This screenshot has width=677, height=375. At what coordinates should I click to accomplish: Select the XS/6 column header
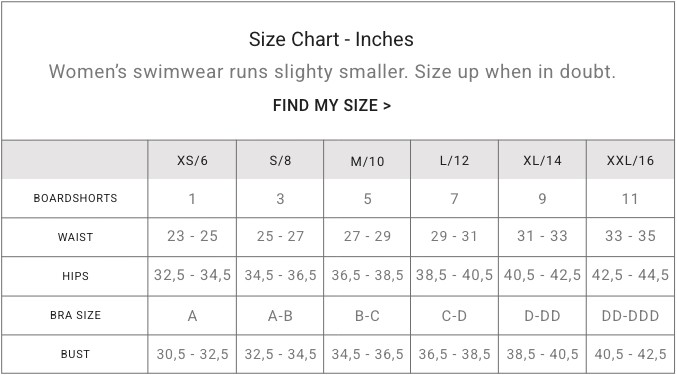pos(192,161)
